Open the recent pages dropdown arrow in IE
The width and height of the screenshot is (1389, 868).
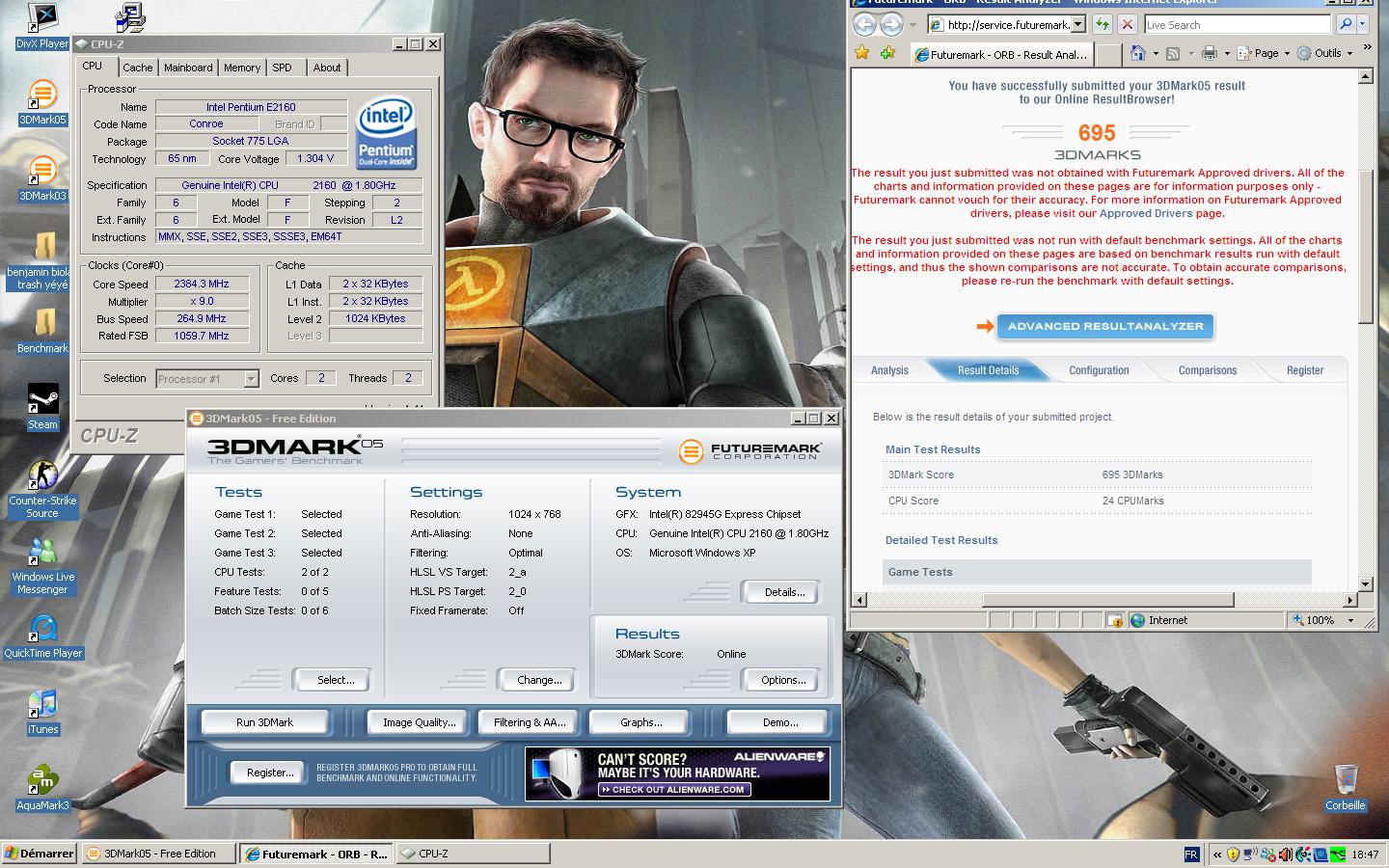[x=912, y=25]
